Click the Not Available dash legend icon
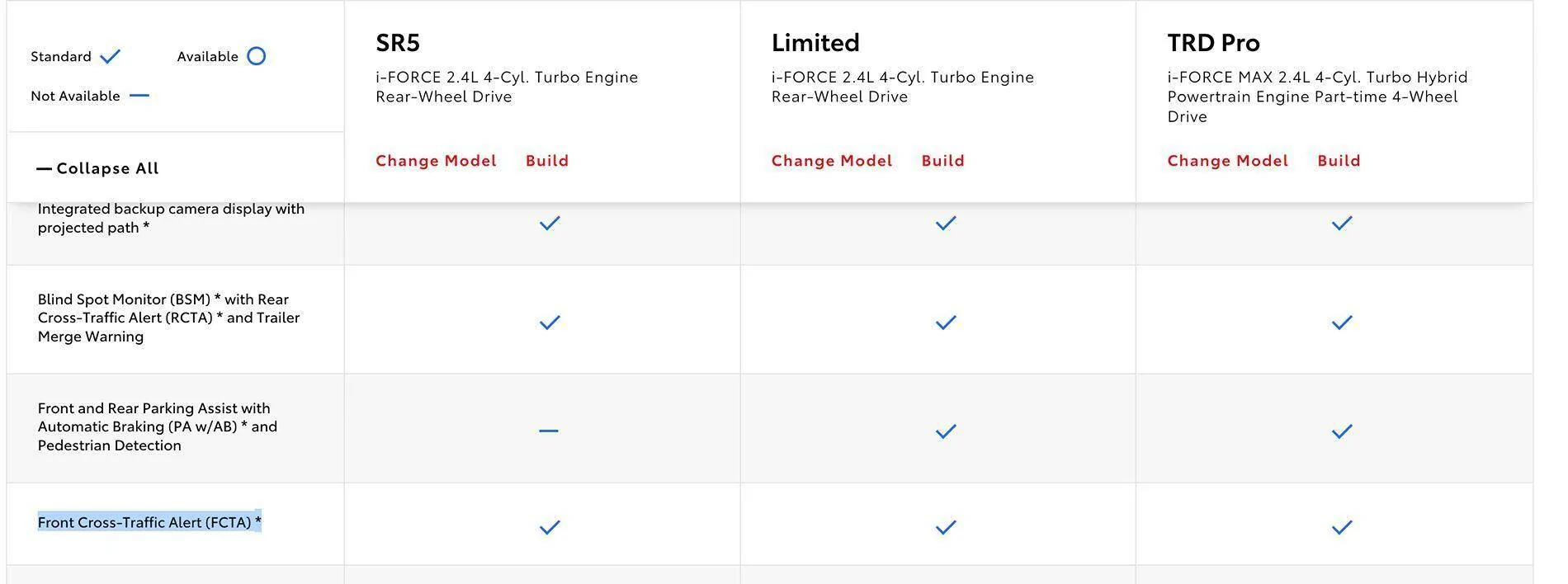This screenshot has width=1568, height=584. pos(139,95)
